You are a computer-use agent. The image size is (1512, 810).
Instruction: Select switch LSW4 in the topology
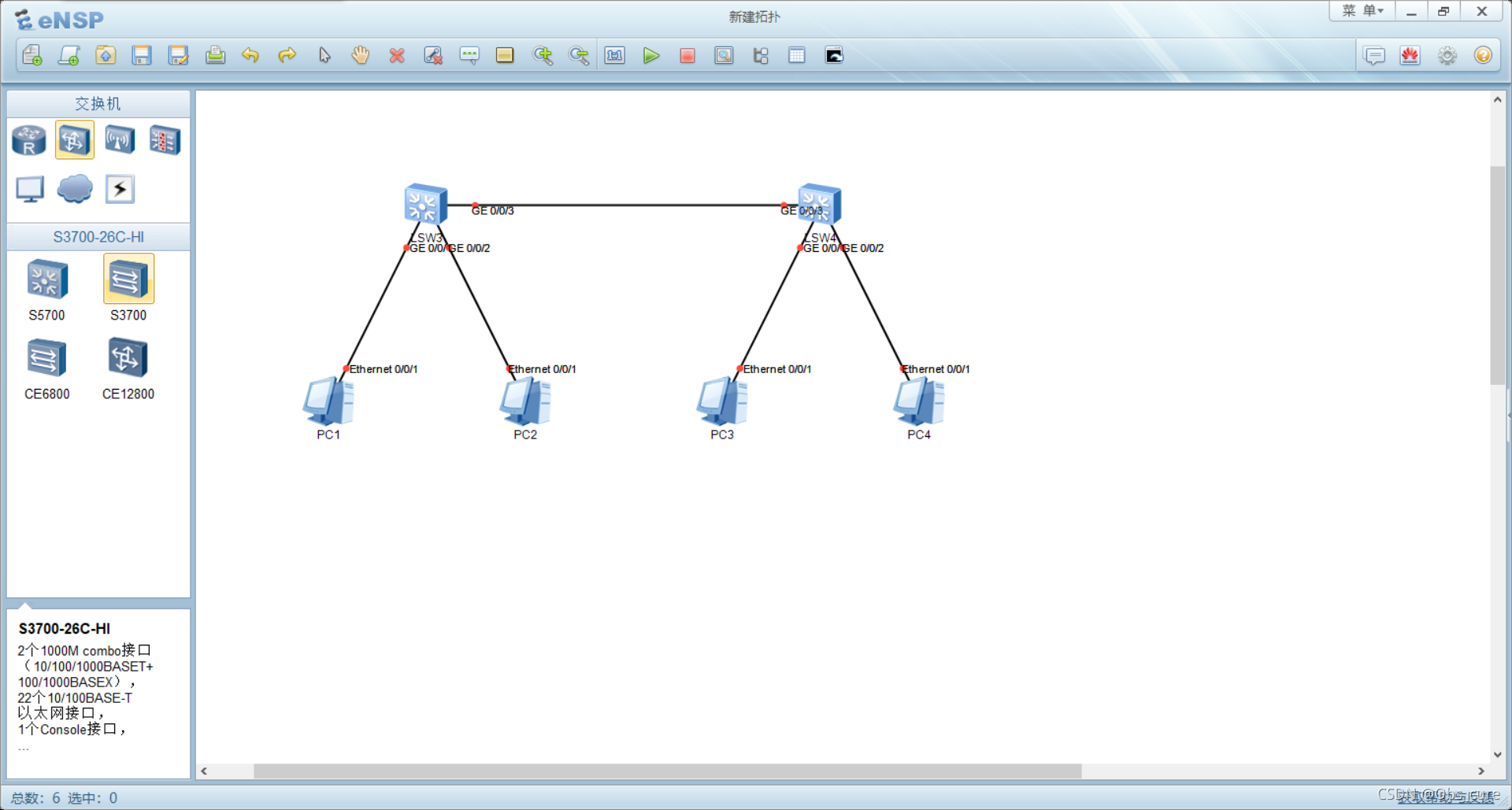820,204
